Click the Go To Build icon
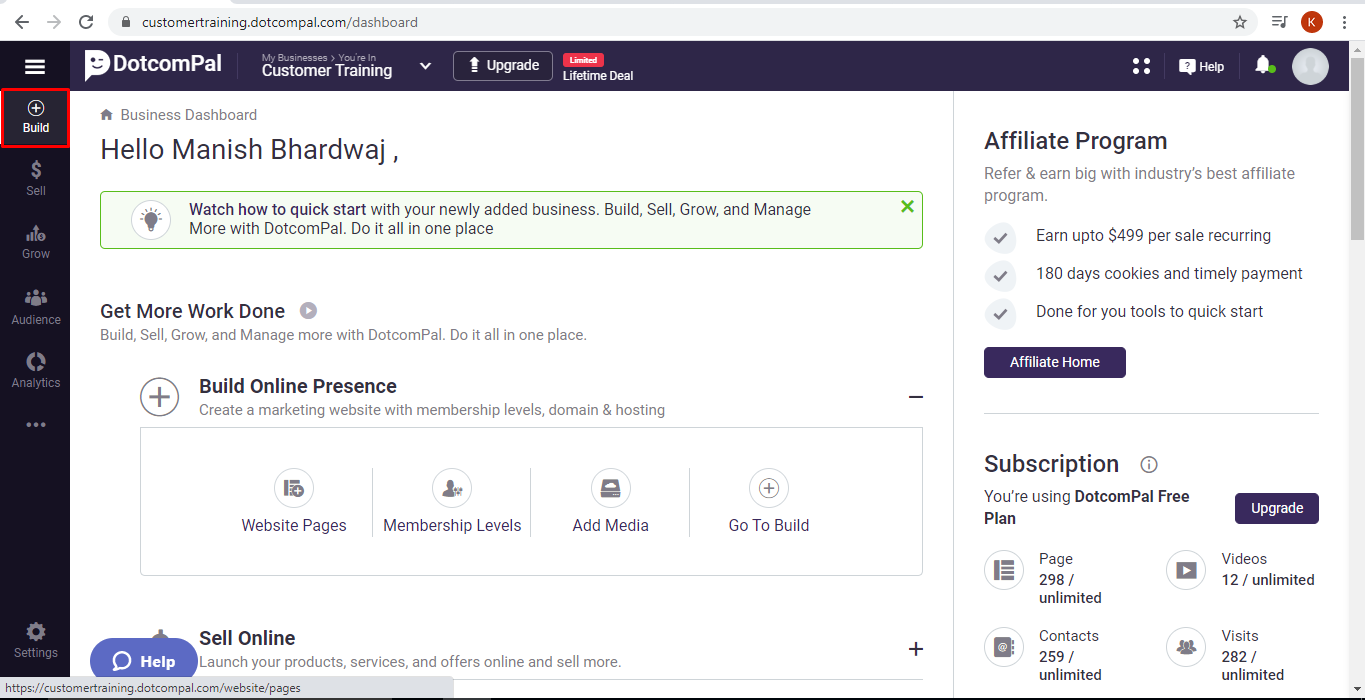This screenshot has width=1365, height=700. pos(769,488)
